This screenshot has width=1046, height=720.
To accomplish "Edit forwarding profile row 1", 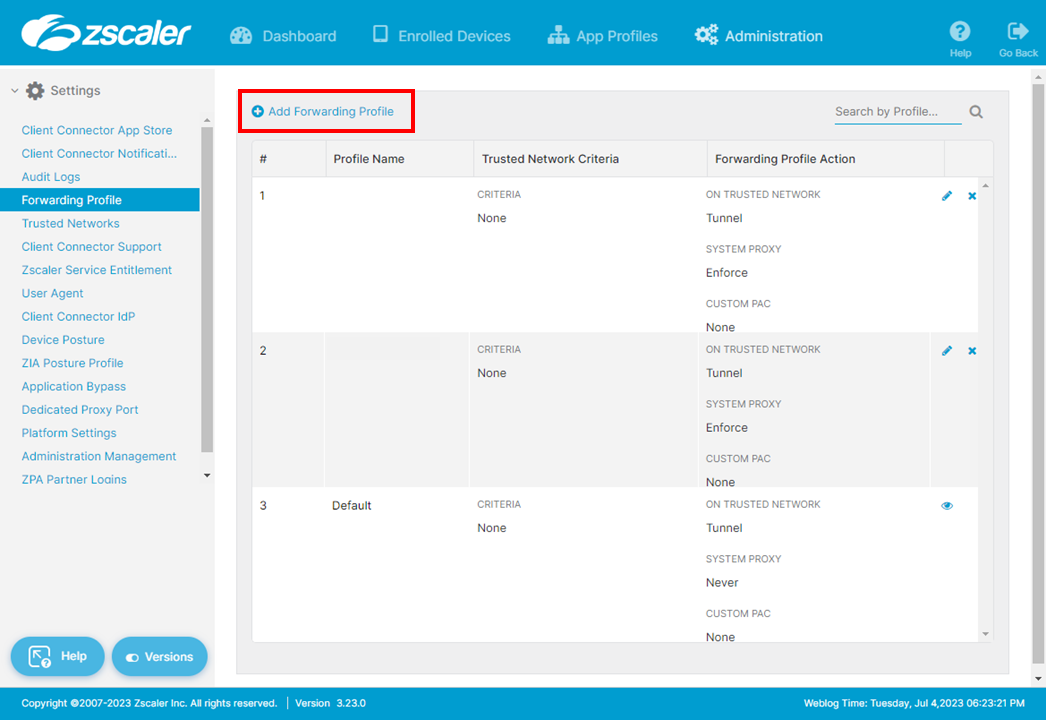I will click(947, 196).
